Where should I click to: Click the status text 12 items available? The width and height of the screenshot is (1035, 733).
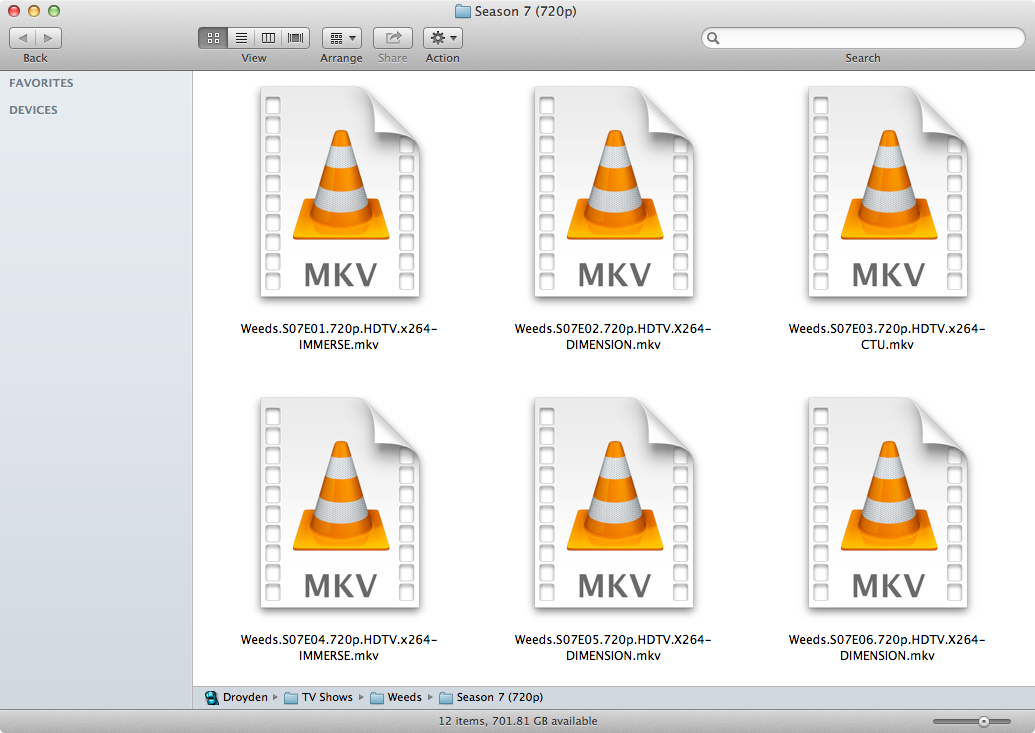click(x=518, y=721)
